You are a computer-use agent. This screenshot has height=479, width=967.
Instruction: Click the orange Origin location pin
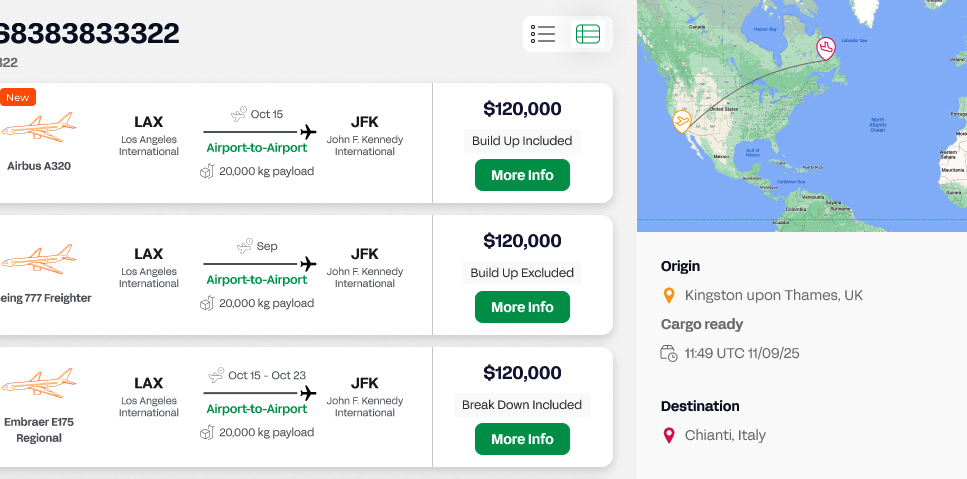669,296
